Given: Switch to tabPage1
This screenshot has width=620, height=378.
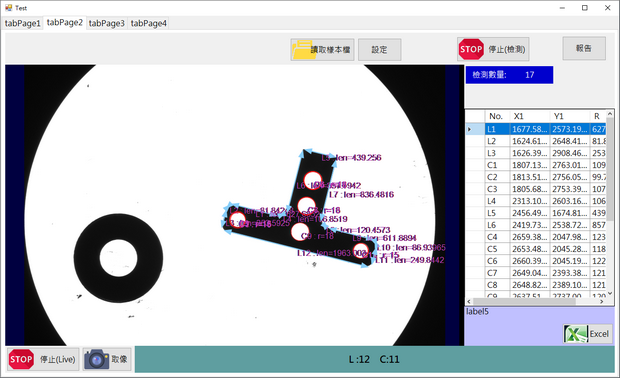Looking at the screenshot, I should click(x=23, y=23).
